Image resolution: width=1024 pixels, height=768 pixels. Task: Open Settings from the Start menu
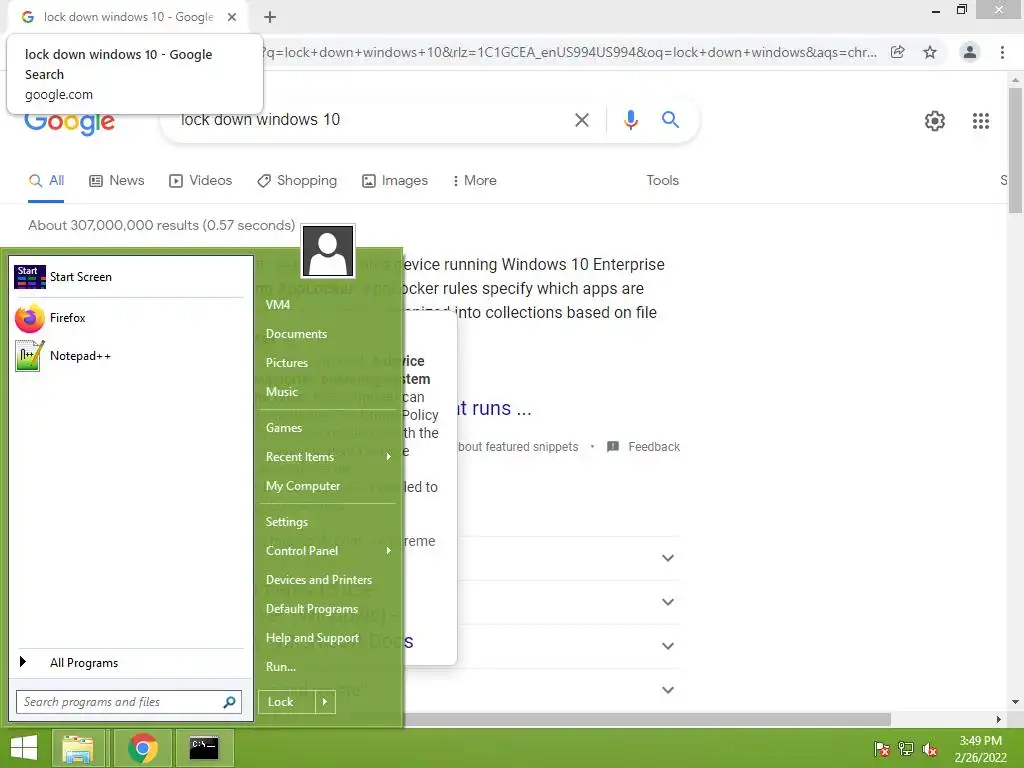[287, 522]
